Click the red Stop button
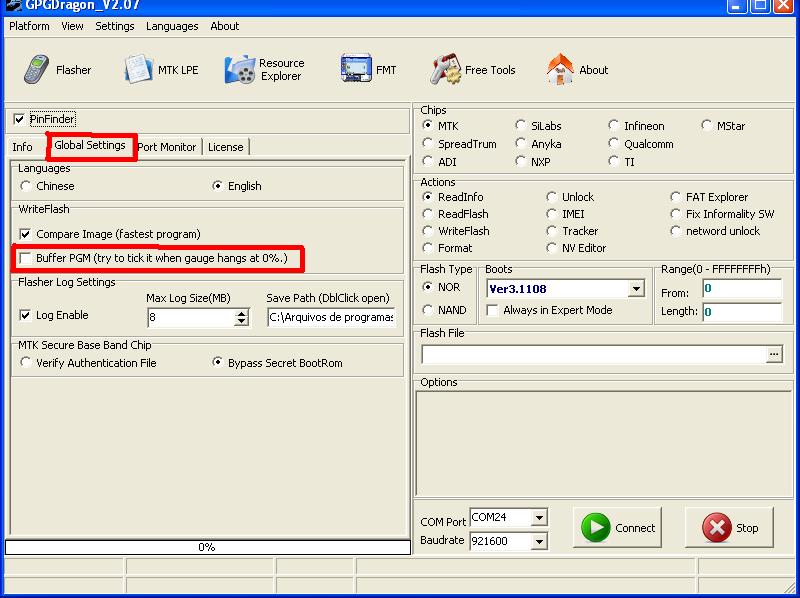Image resolution: width=800 pixels, height=598 pixels. coord(729,528)
